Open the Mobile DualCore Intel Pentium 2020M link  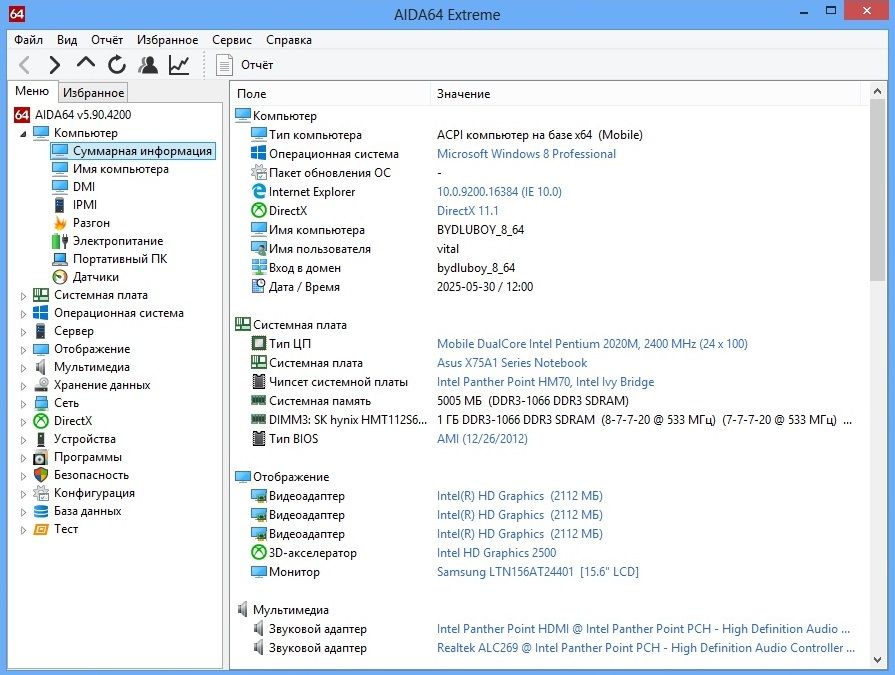592,343
